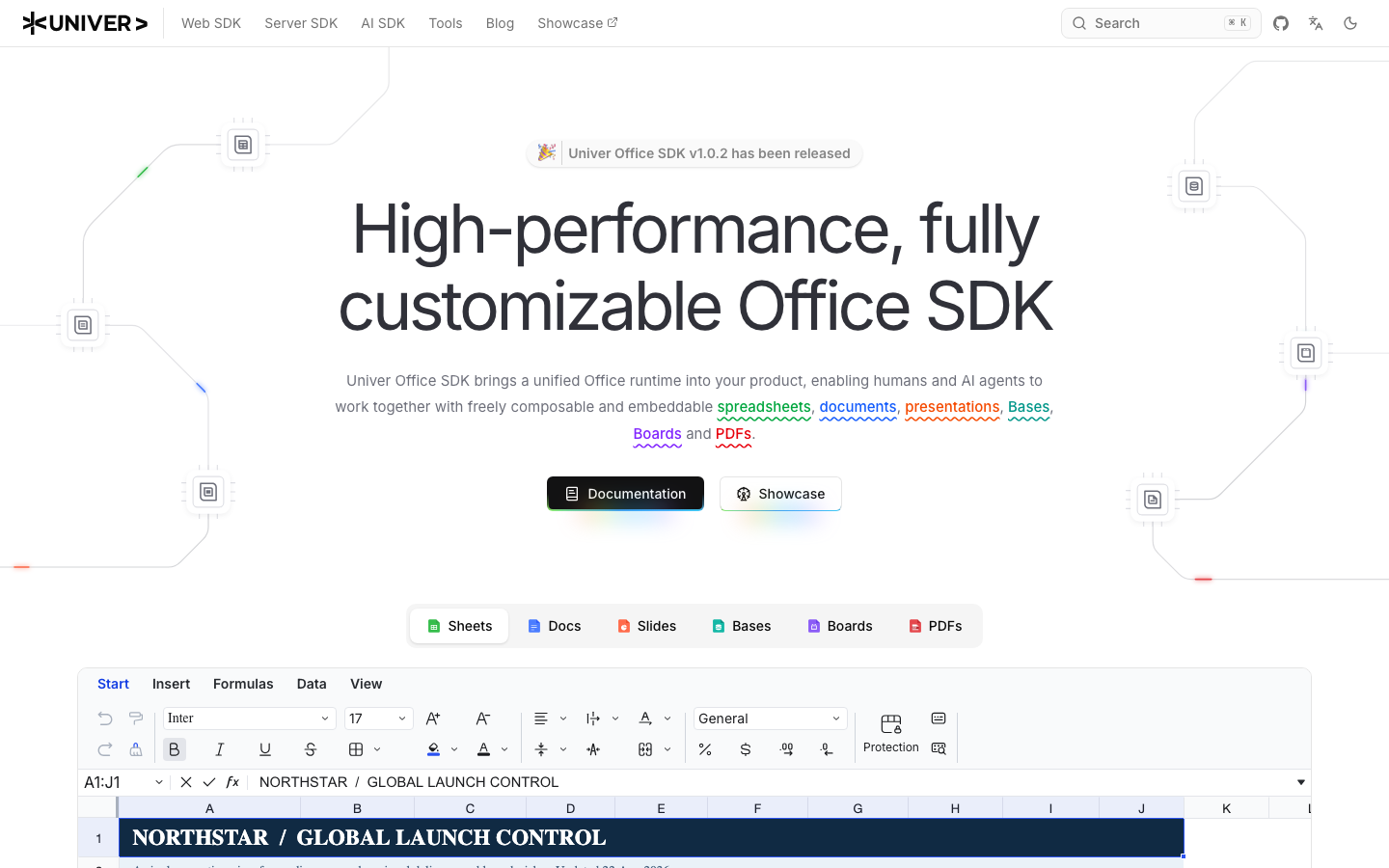Click the vertical align icon
This screenshot has width=1389, height=868.
coord(541,749)
